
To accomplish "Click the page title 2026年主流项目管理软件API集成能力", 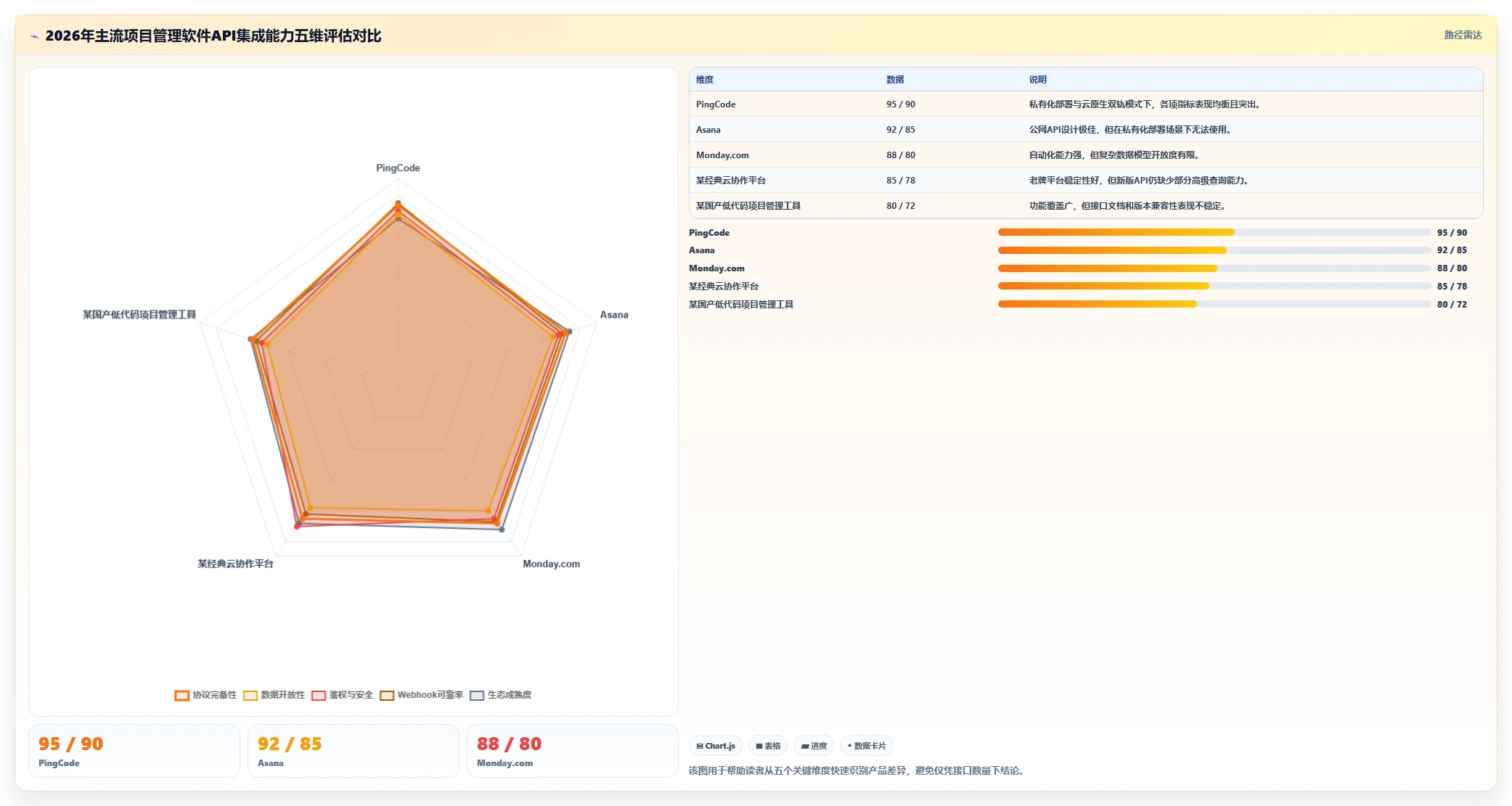I will 213,36.
